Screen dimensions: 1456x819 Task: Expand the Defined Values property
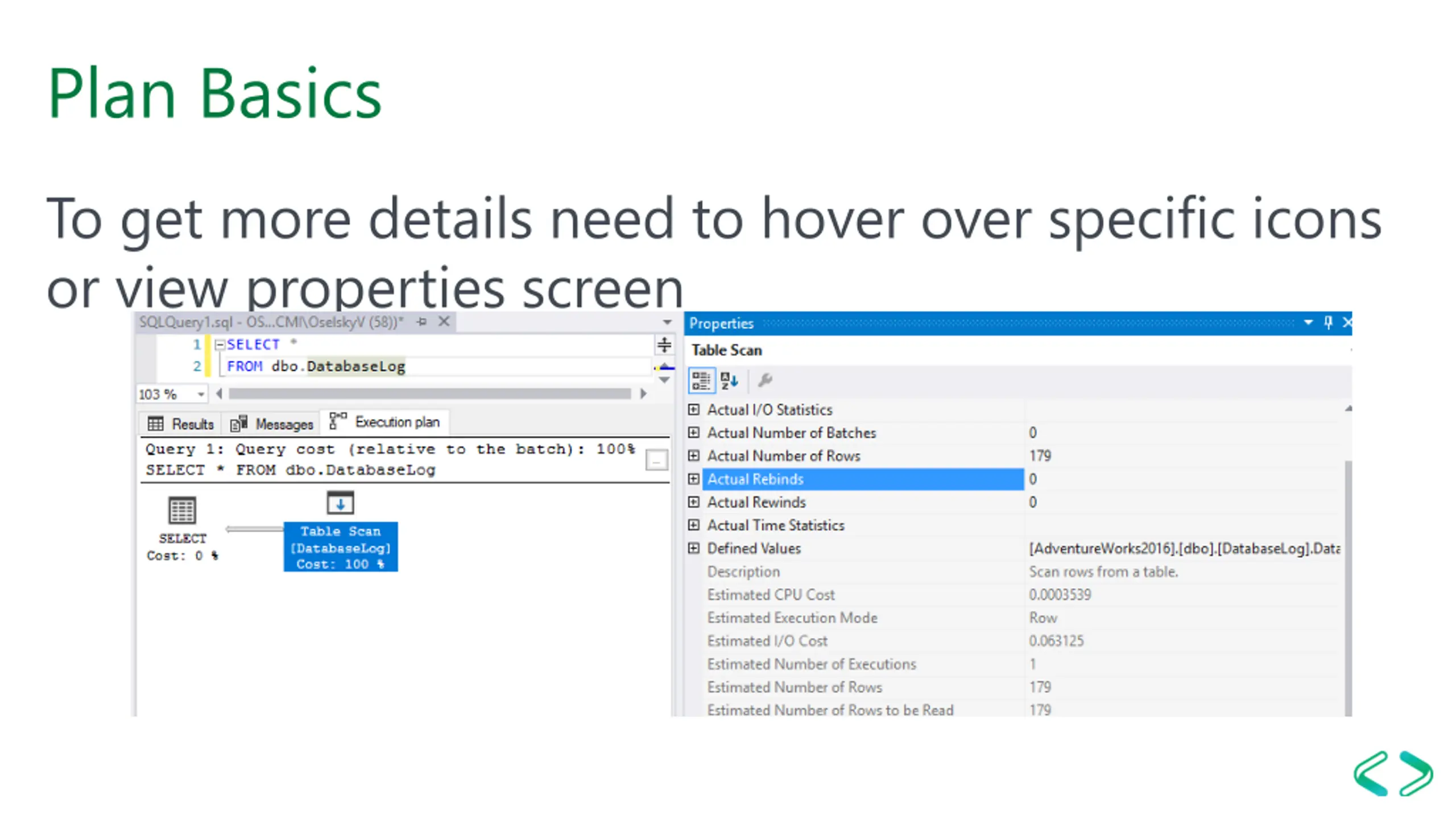pos(693,548)
